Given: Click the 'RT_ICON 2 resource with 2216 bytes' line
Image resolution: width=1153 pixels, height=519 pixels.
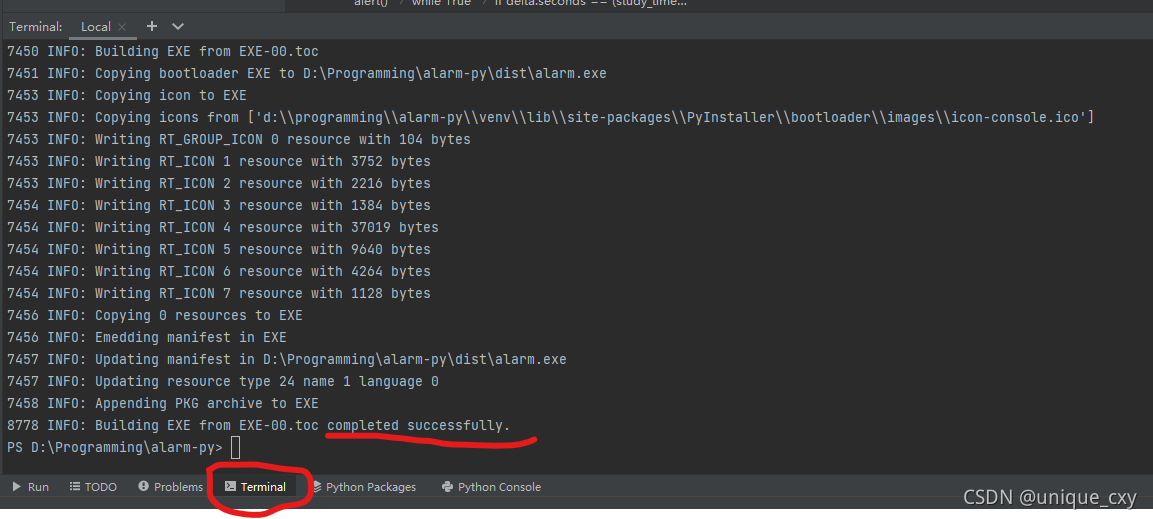Looking at the screenshot, I should click(x=218, y=184).
